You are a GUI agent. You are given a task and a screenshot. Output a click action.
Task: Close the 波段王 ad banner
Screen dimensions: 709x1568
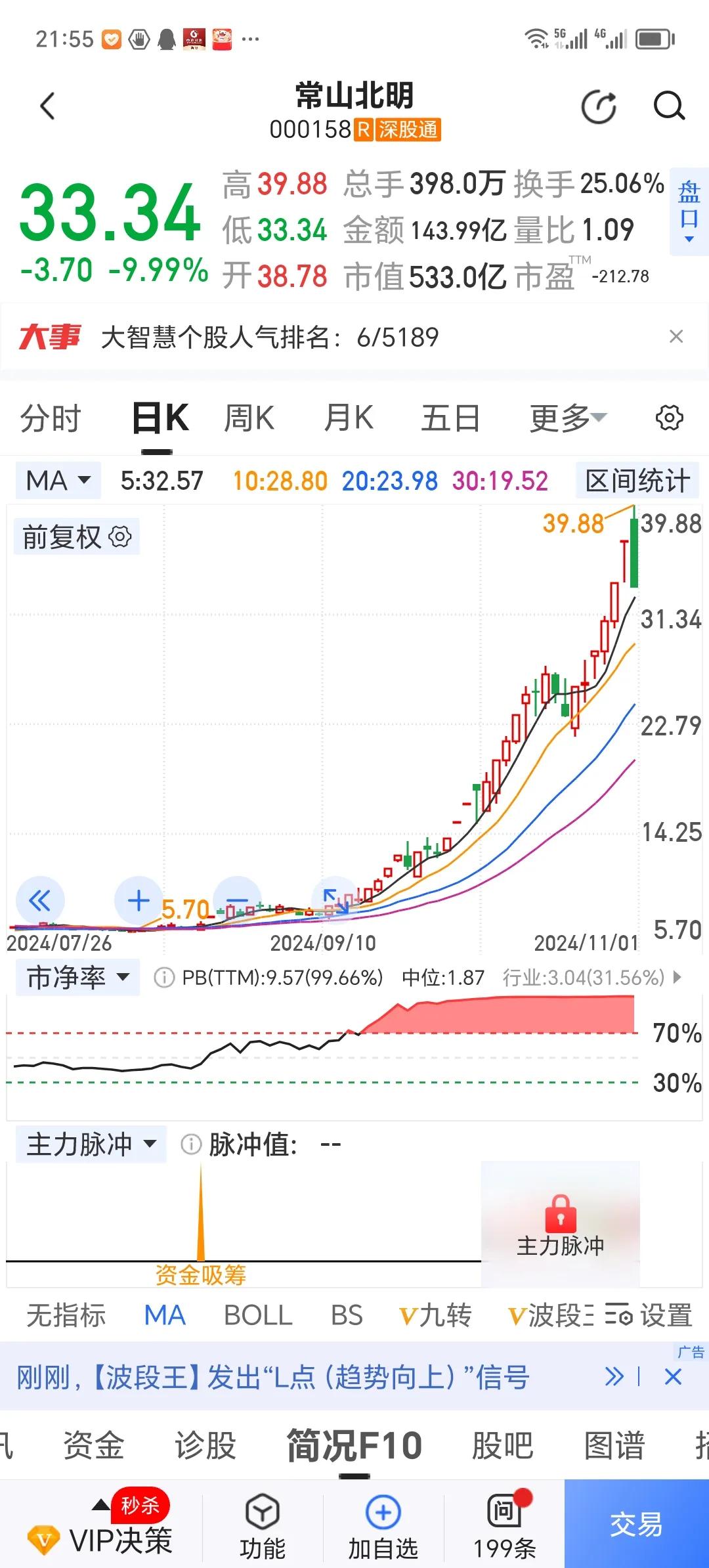[674, 1377]
